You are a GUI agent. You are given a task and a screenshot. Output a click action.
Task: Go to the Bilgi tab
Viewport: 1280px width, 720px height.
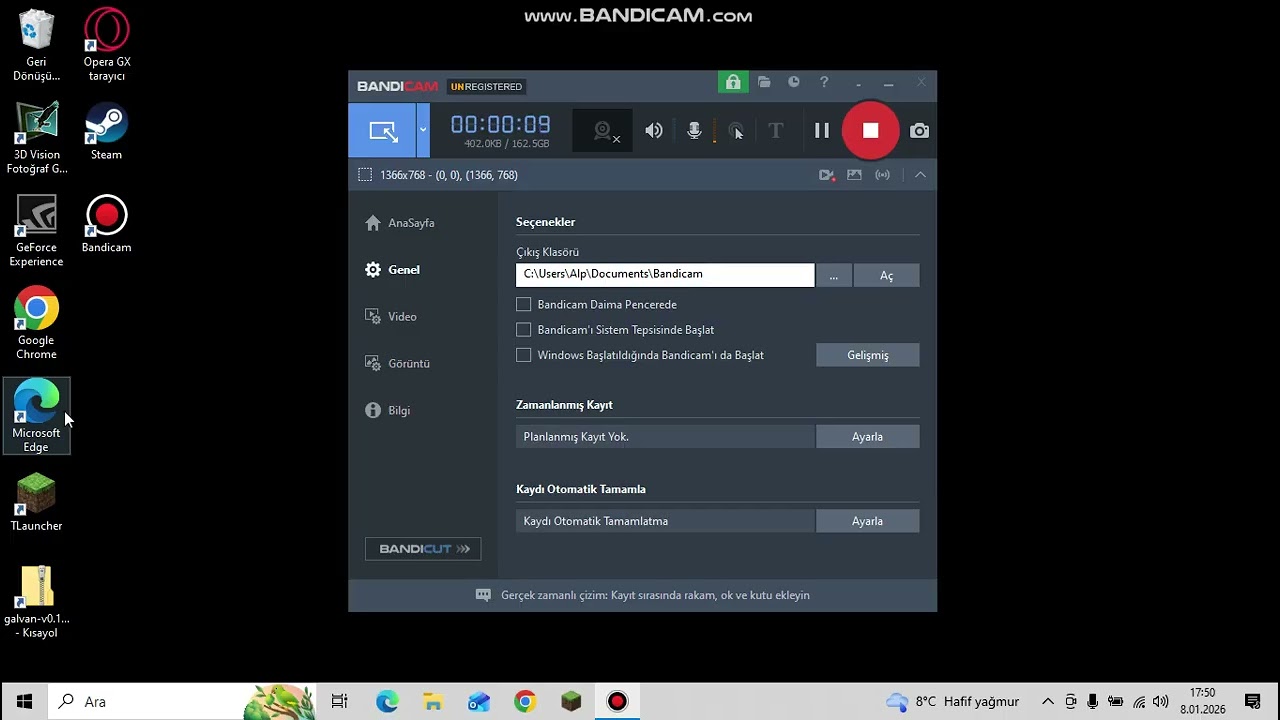(x=388, y=411)
